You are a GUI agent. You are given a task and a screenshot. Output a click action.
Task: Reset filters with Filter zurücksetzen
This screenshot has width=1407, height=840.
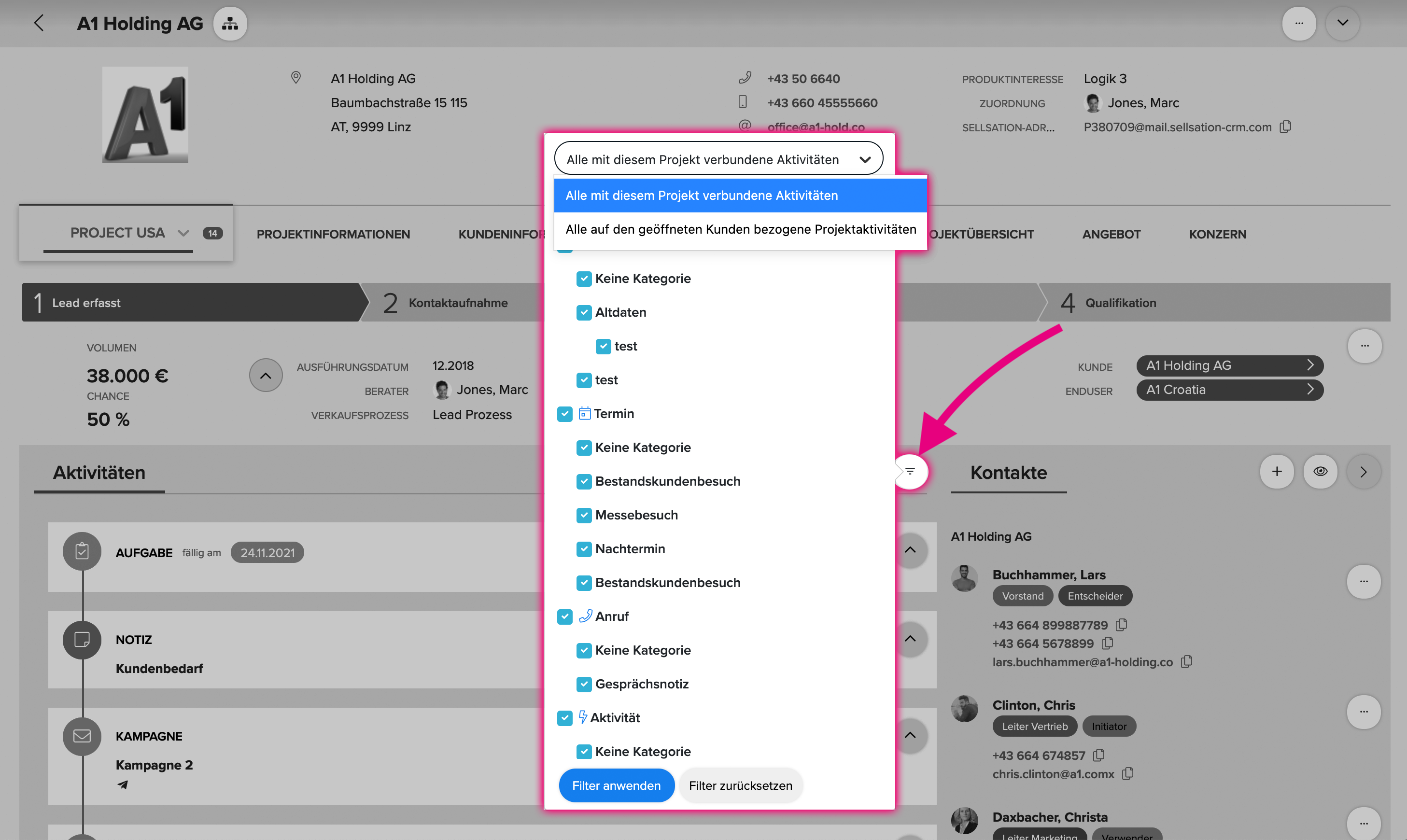(740, 785)
